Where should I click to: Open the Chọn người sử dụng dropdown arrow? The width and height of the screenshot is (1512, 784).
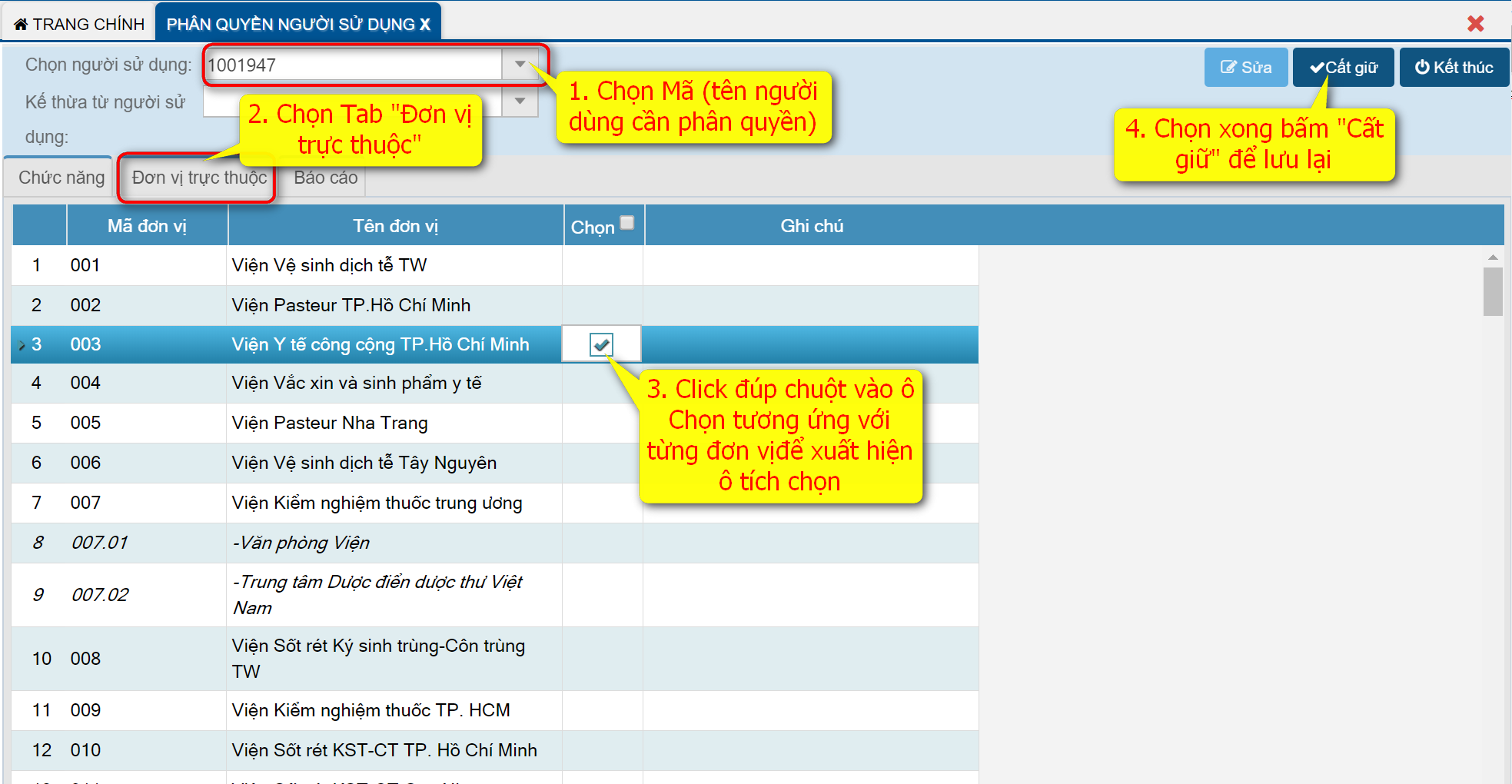click(520, 65)
